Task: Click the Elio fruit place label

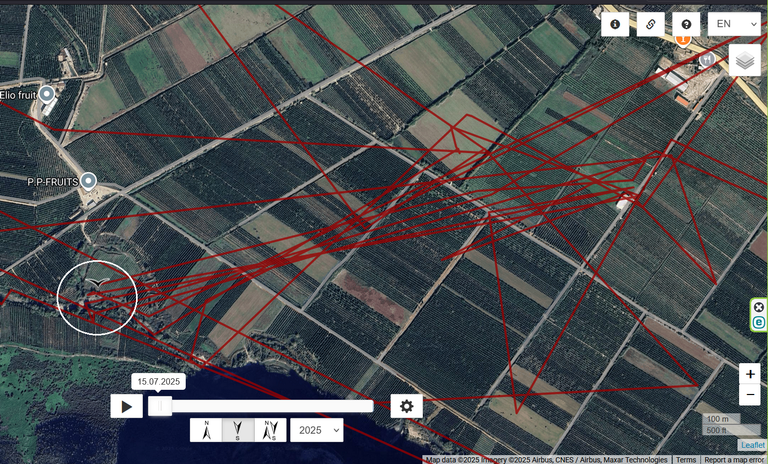Action: pos(18,95)
